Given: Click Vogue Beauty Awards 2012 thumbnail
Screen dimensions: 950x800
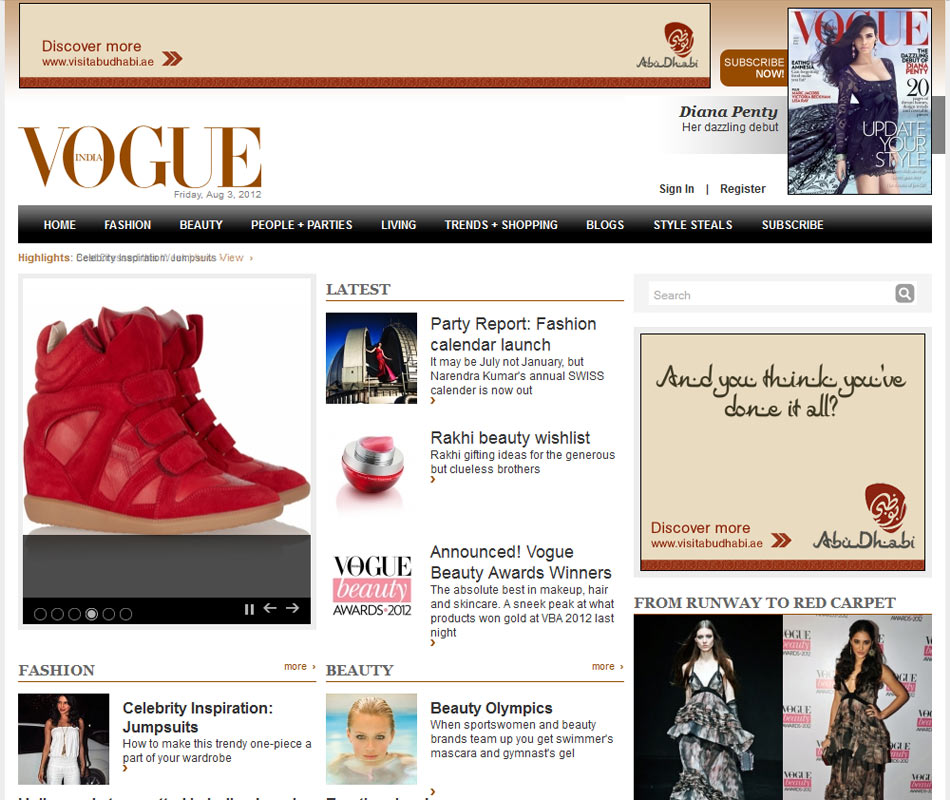Looking at the screenshot, I should [371, 586].
